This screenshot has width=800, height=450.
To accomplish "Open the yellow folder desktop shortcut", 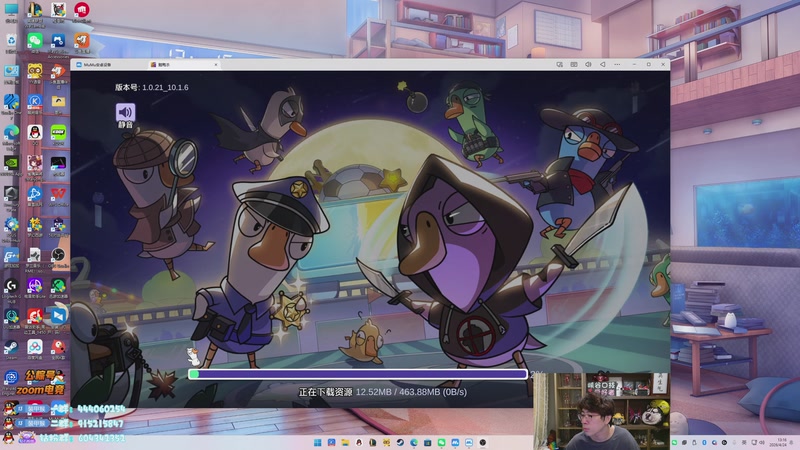I will tap(58, 104).
